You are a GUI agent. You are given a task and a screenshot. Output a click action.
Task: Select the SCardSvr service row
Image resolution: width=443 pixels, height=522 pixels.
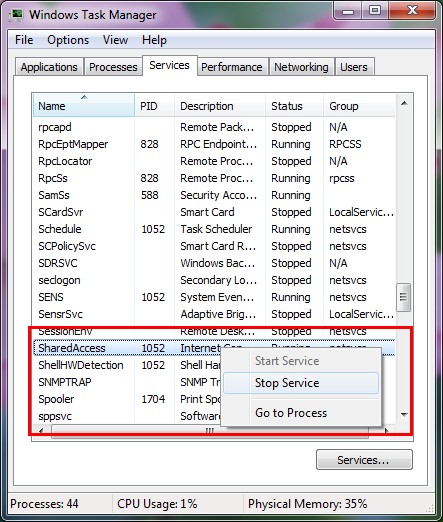(214, 212)
